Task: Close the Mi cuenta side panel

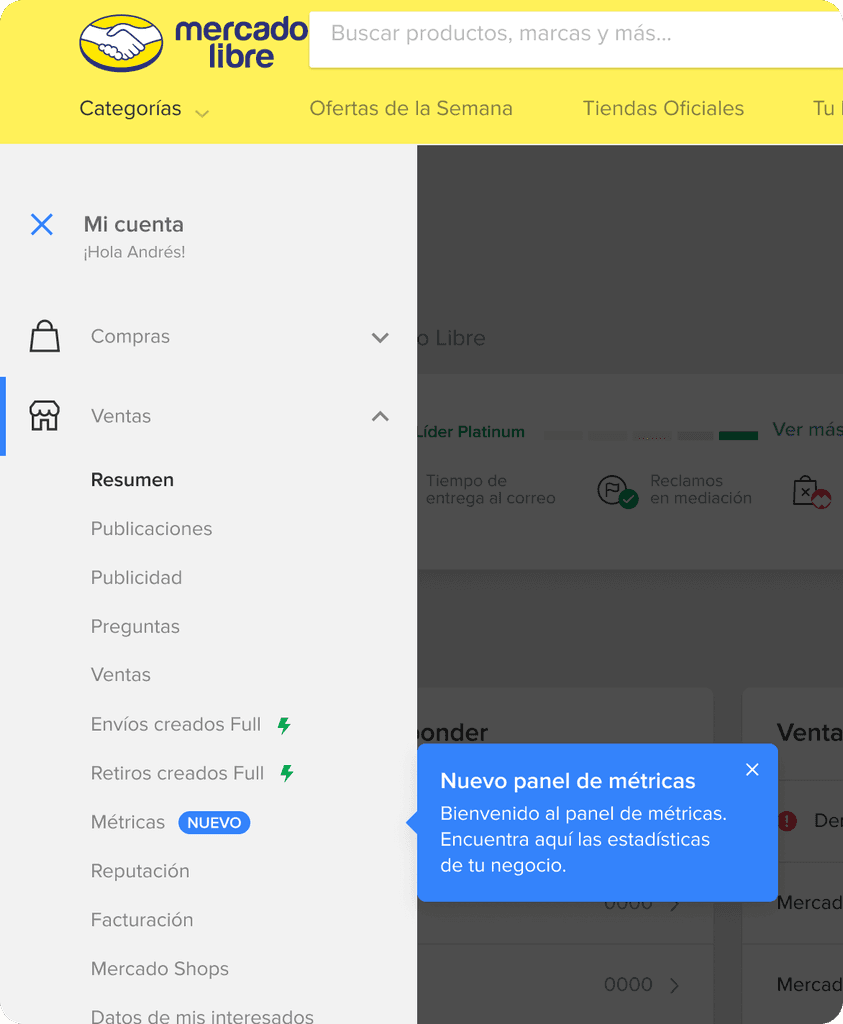Action: coord(42,225)
